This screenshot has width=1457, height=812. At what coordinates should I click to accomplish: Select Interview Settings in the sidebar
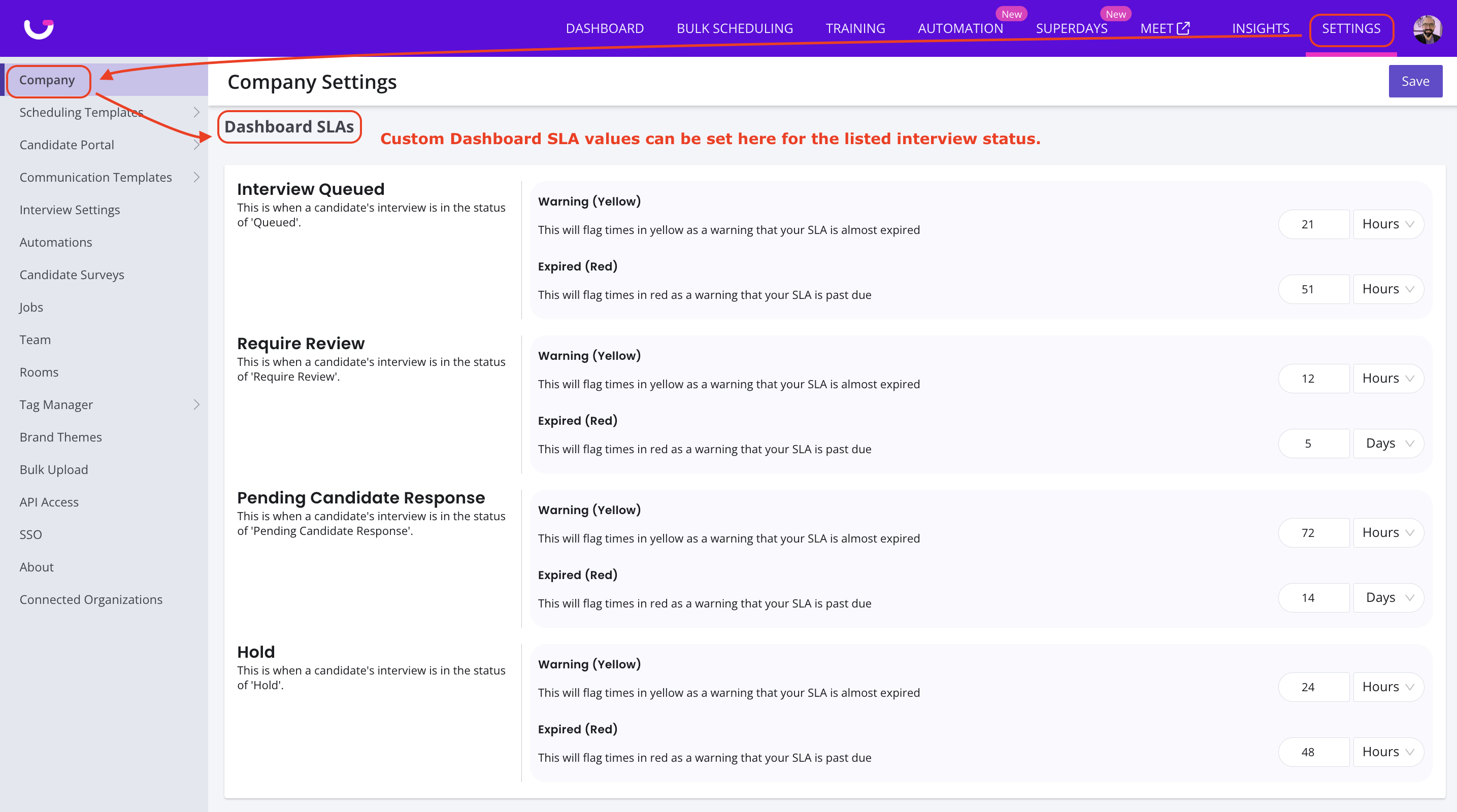(70, 209)
